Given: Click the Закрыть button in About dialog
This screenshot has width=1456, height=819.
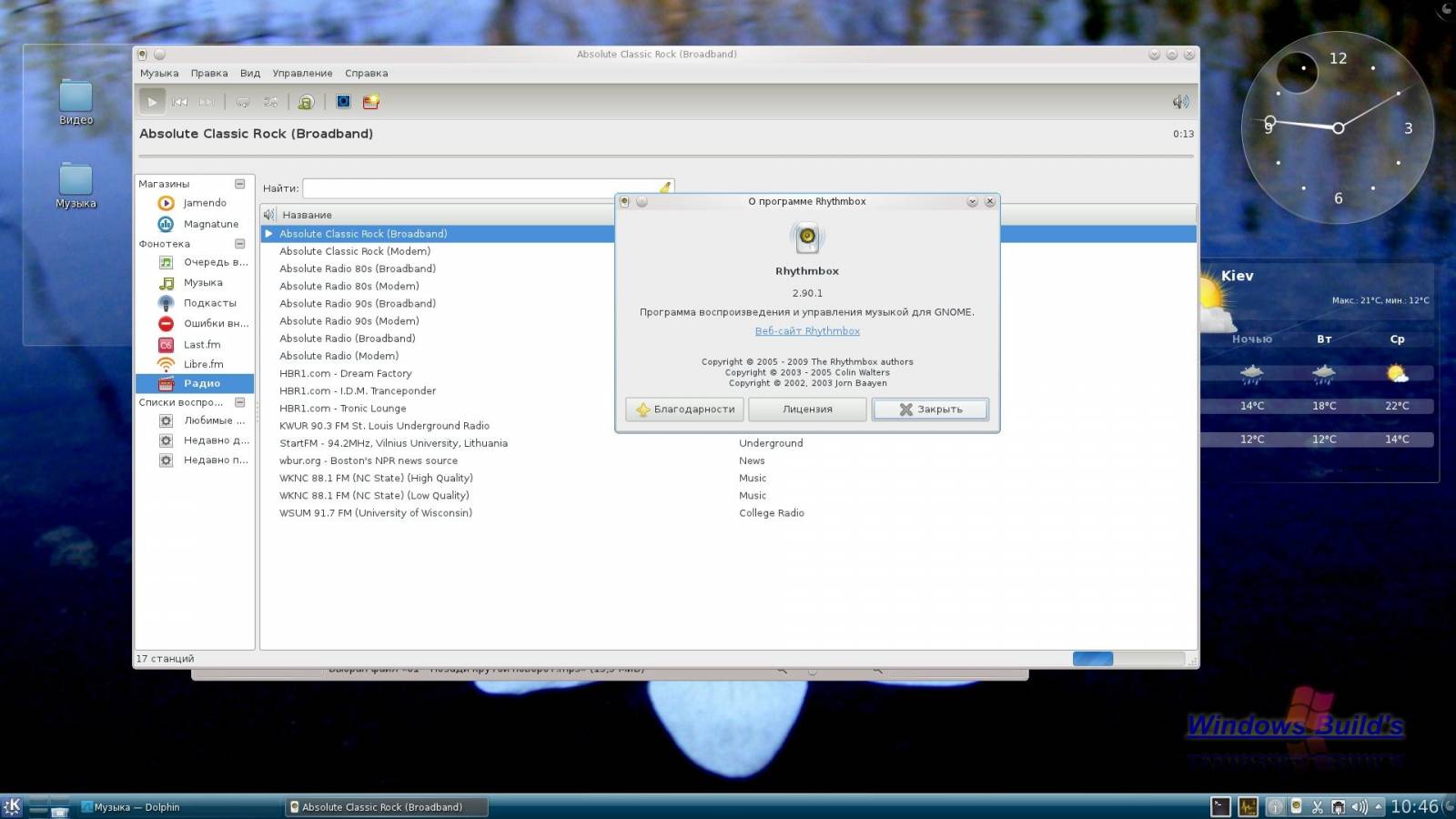Looking at the screenshot, I should (930, 409).
